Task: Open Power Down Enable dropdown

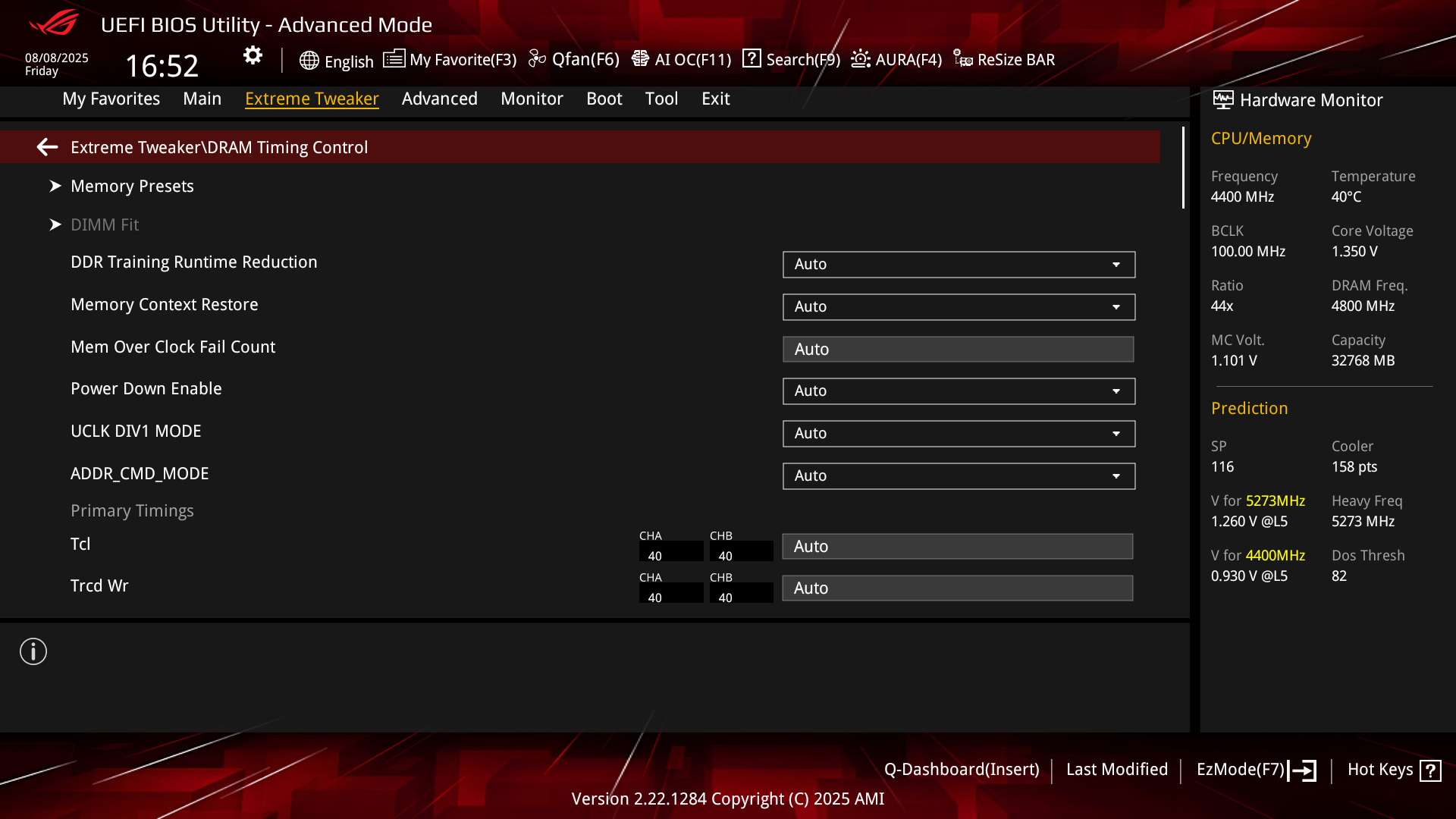Action: (959, 391)
